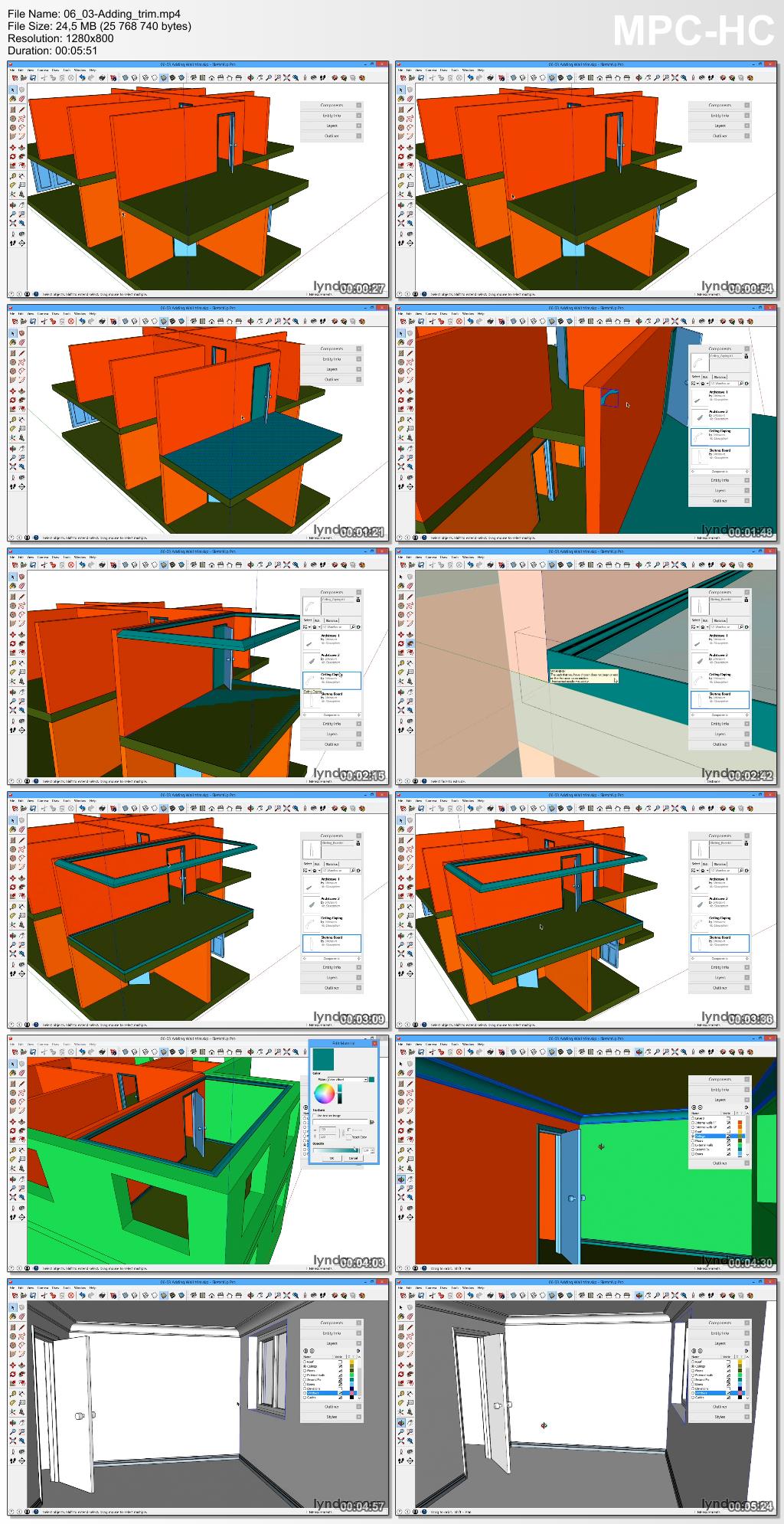
Task: Click component search field in 00:01:48 frame
Action: [724, 384]
